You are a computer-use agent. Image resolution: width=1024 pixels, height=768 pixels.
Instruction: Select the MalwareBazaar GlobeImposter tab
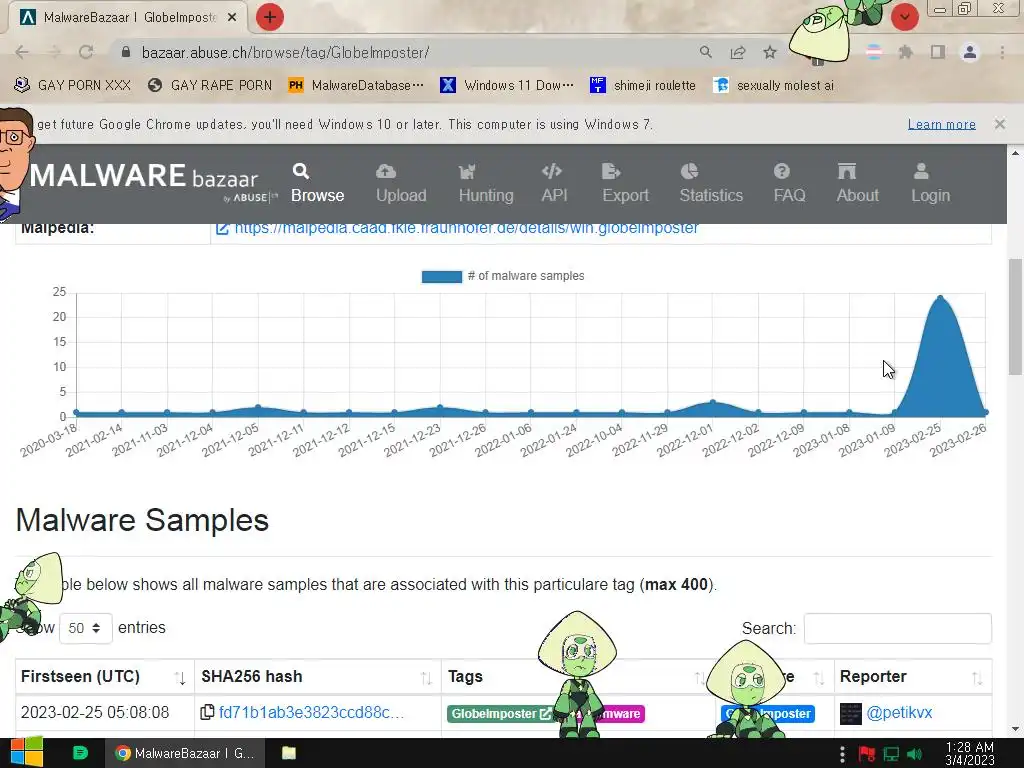(x=128, y=18)
